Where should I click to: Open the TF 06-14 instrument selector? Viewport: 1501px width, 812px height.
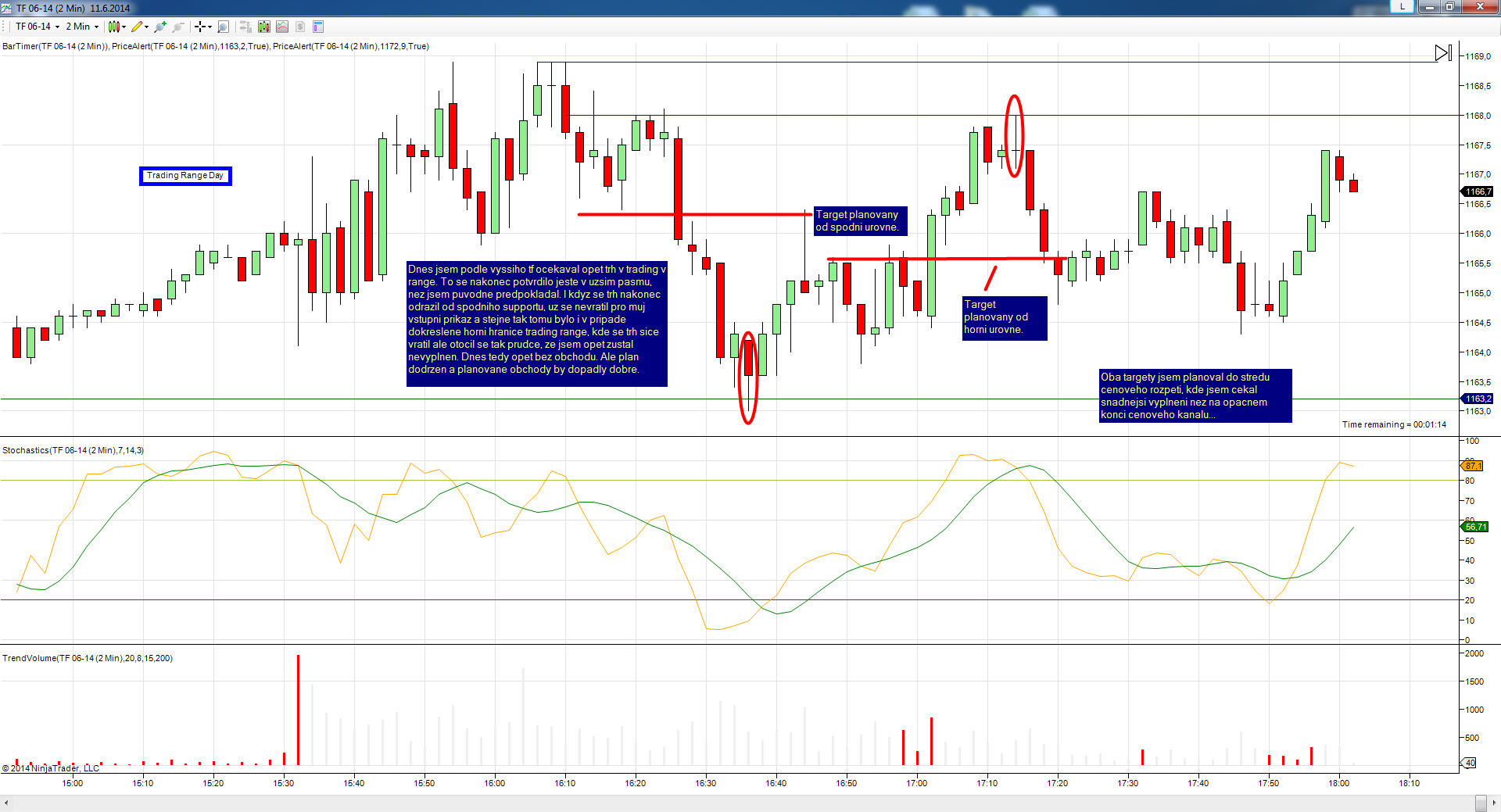[x=38, y=27]
